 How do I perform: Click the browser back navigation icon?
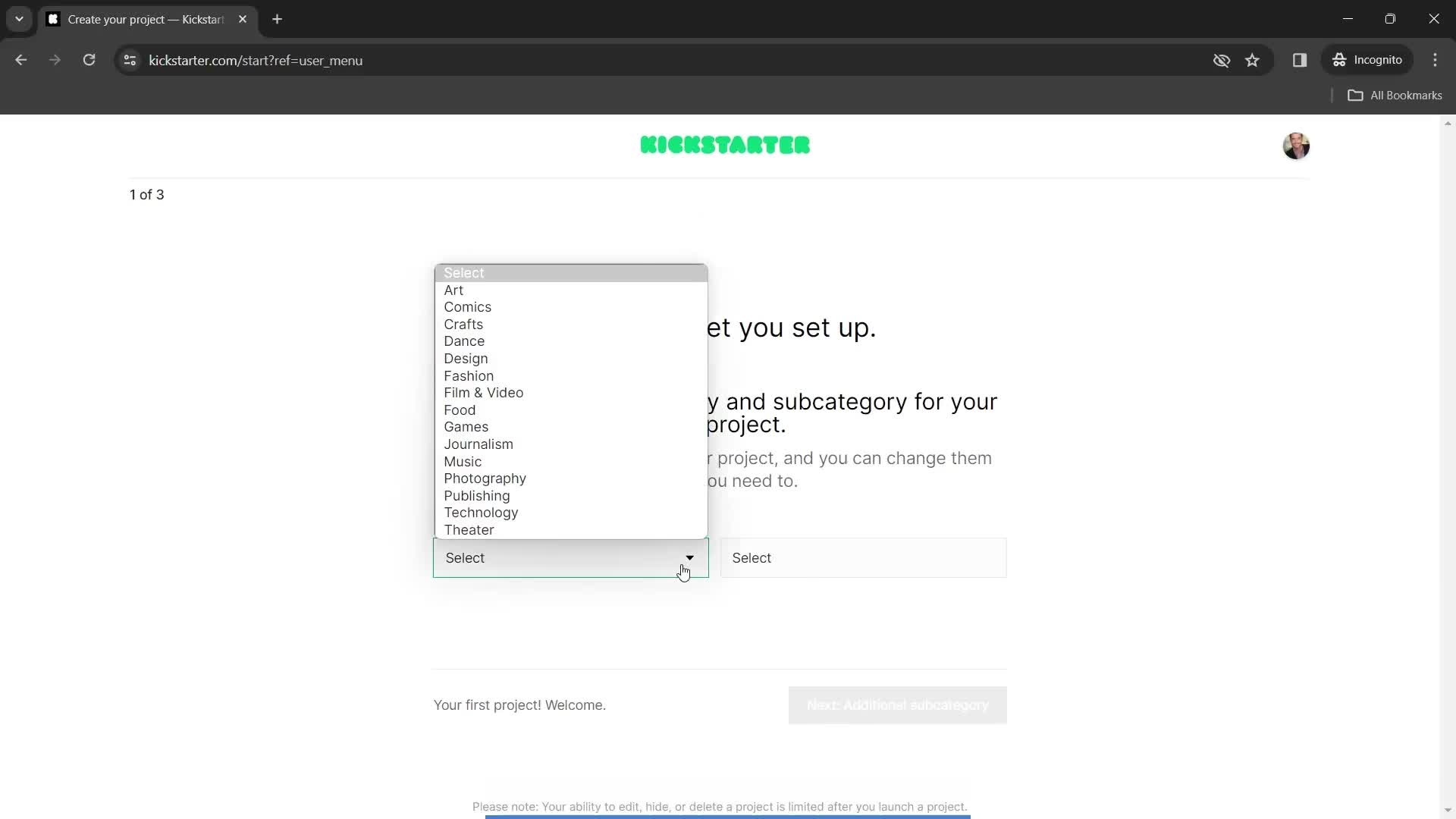pyautogui.click(x=22, y=61)
